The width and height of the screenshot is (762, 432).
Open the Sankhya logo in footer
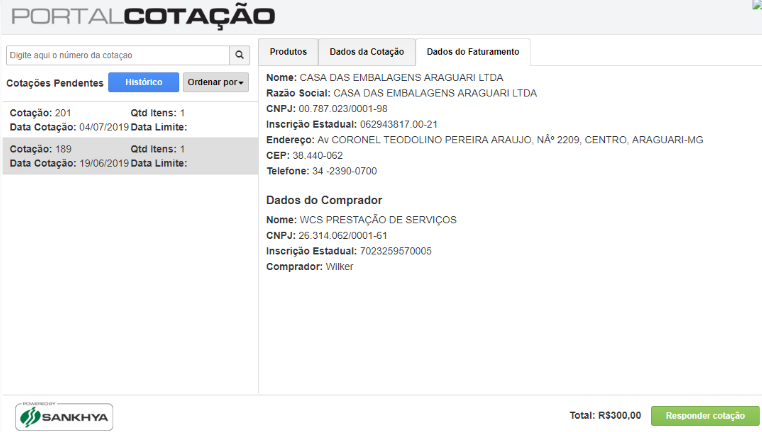[64, 416]
